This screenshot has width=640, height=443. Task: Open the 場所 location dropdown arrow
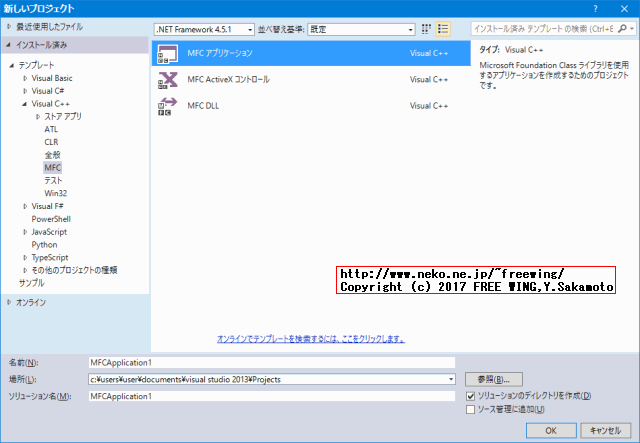click(451, 379)
